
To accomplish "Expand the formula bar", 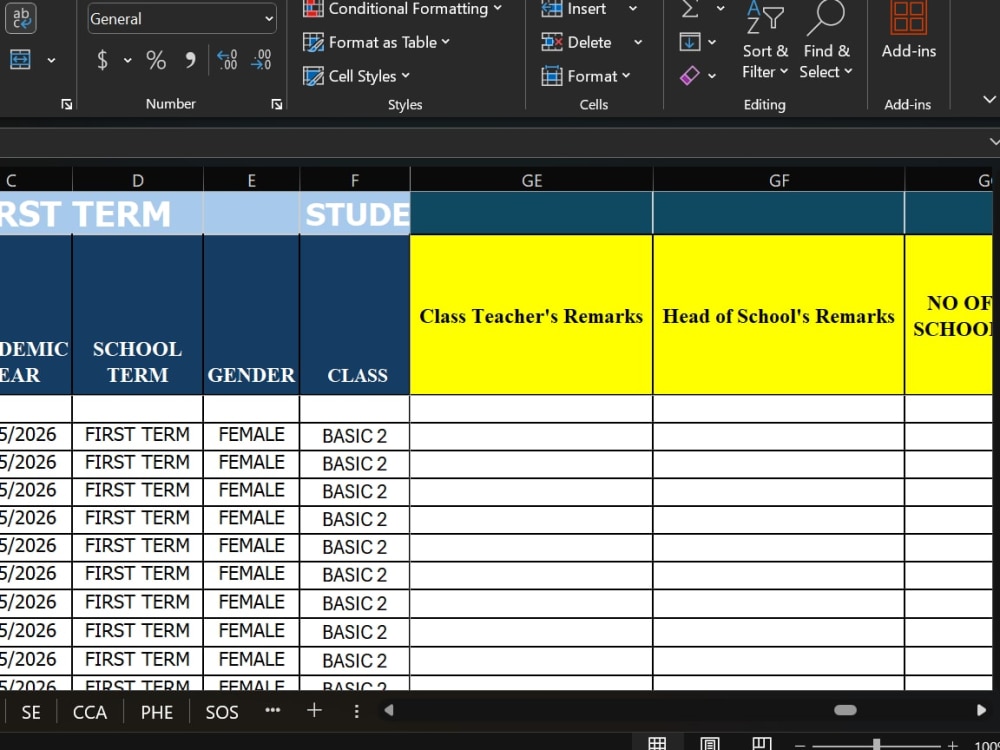I will 994,142.
